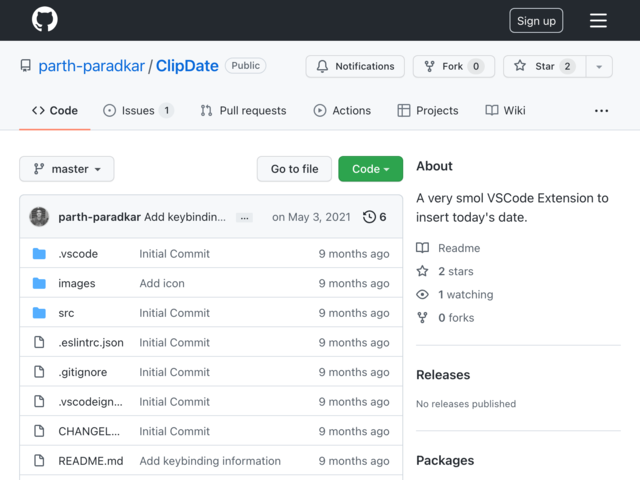Click the bell icon in Notifications
Screen dimensions: 640x480
coord(322,66)
